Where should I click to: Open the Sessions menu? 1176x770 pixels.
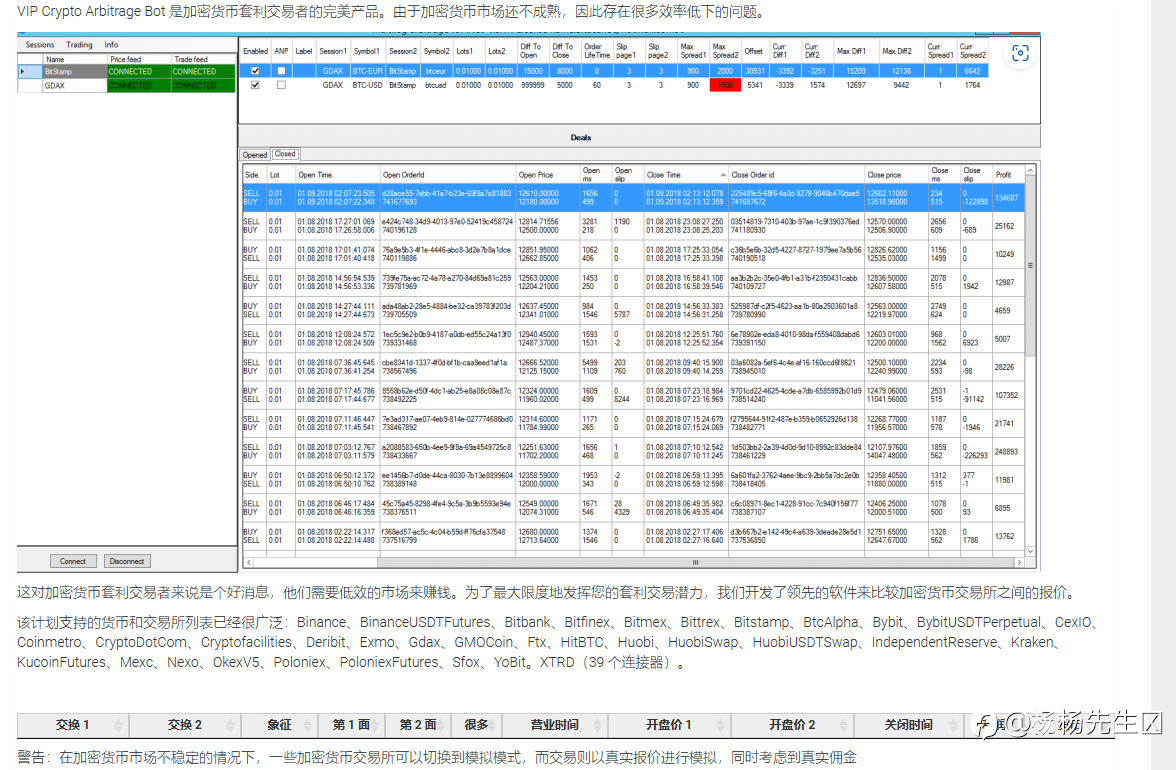click(x=40, y=45)
